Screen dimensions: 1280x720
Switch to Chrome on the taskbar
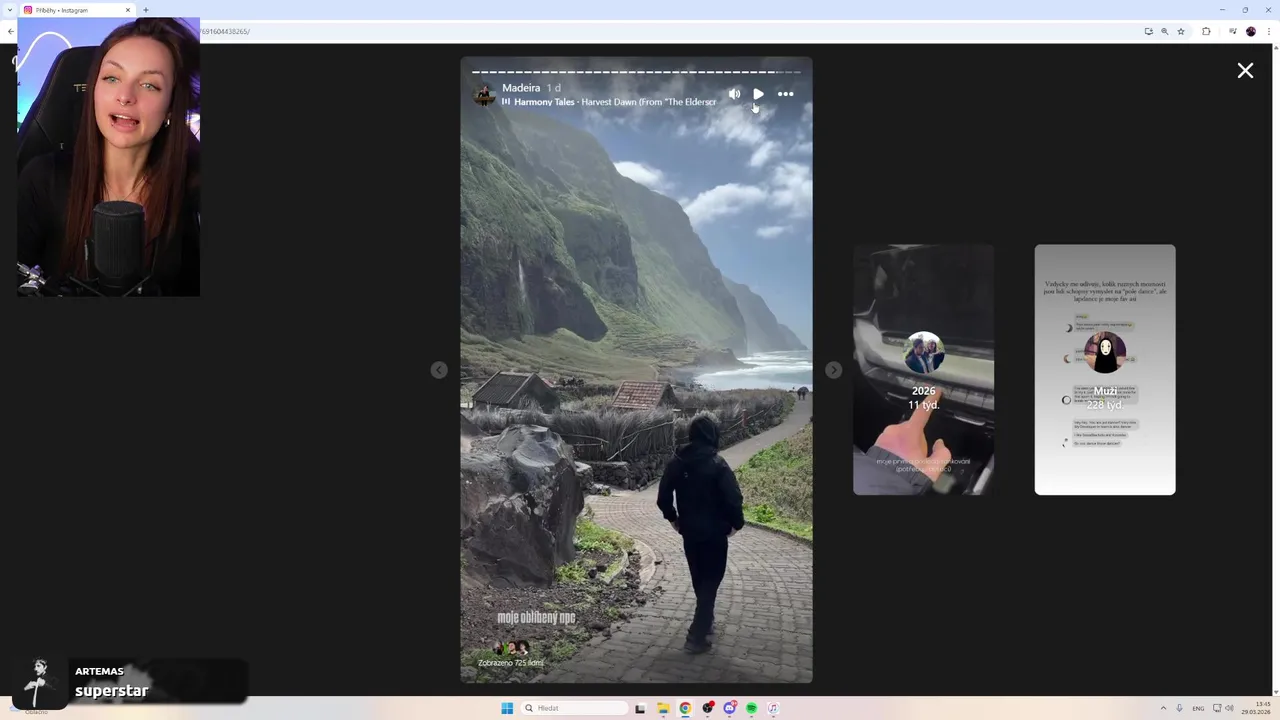click(685, 708)
